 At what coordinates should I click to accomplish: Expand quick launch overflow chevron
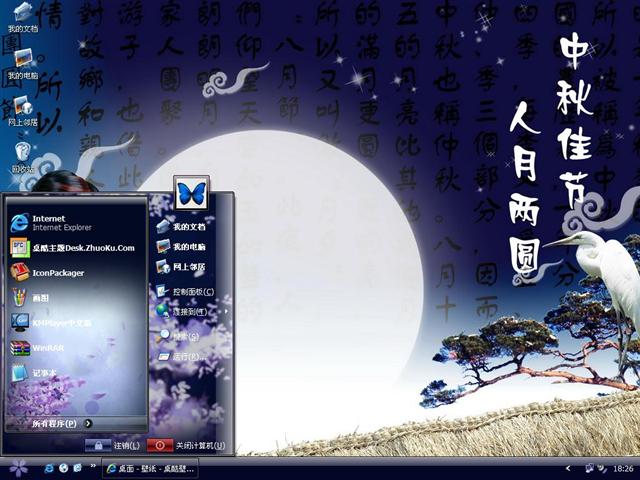click(x=93, y=466)
